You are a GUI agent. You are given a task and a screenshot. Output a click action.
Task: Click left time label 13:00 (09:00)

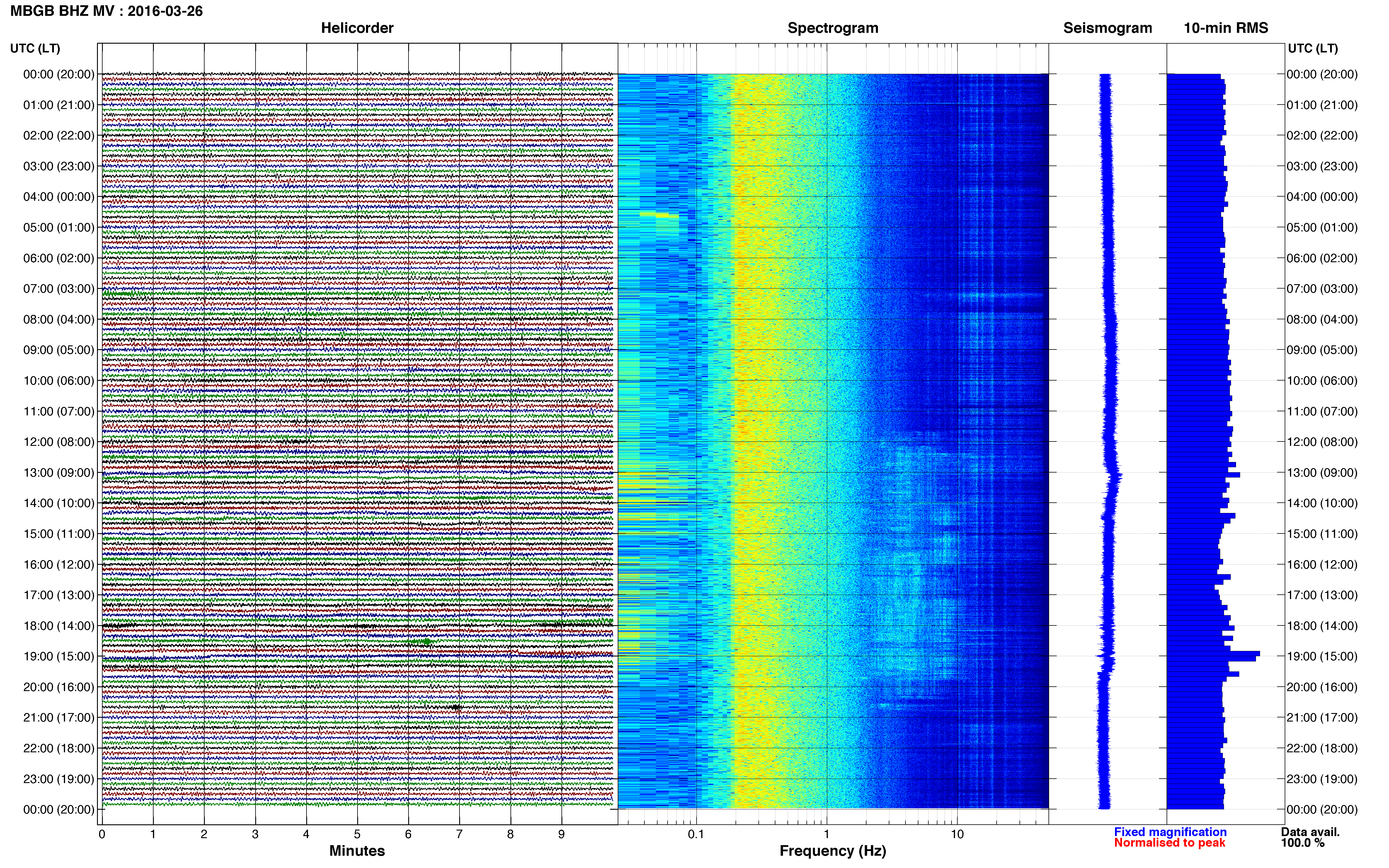pos(59,473)
